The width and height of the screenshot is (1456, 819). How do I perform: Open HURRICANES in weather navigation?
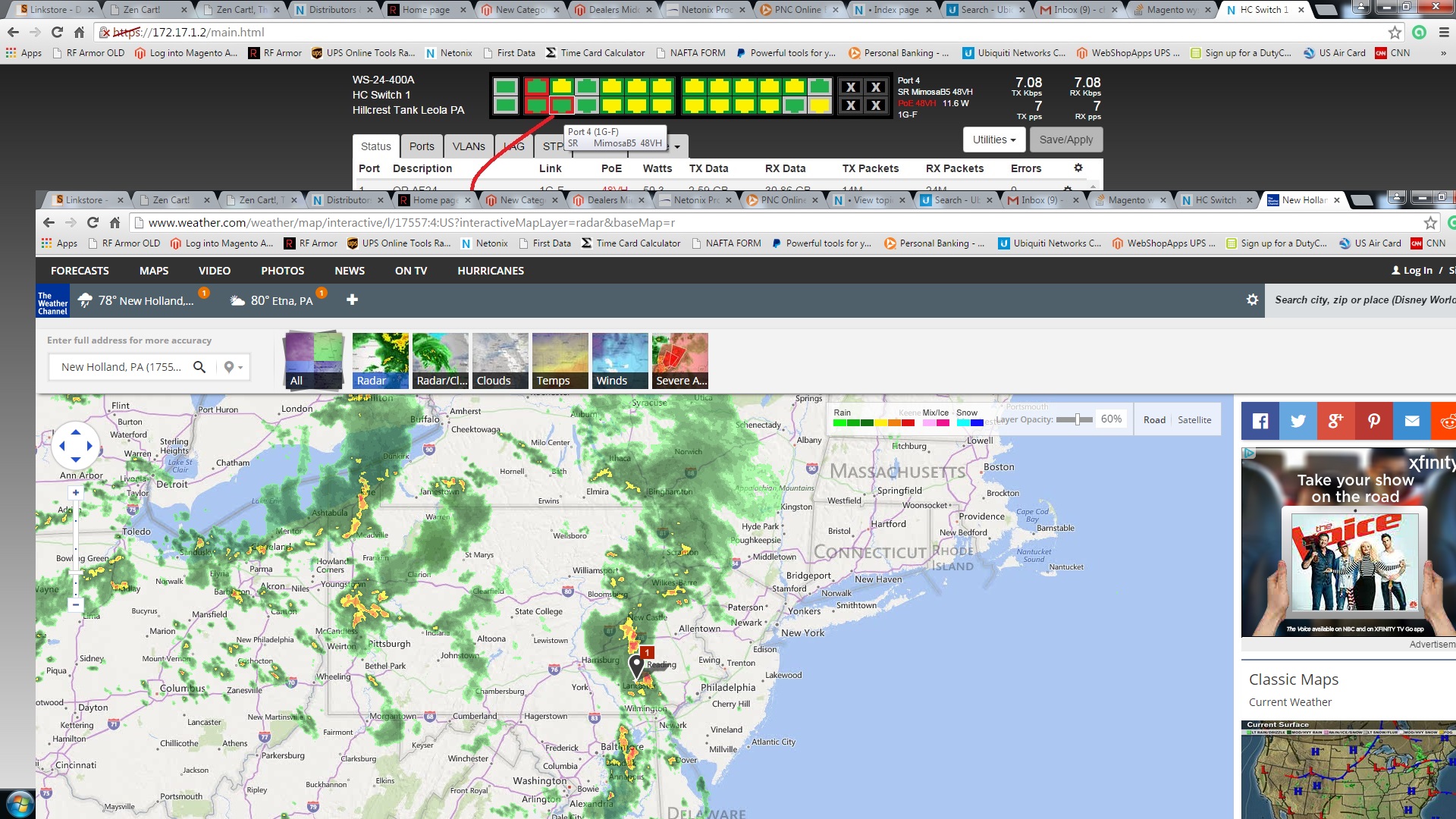(491, 271)
